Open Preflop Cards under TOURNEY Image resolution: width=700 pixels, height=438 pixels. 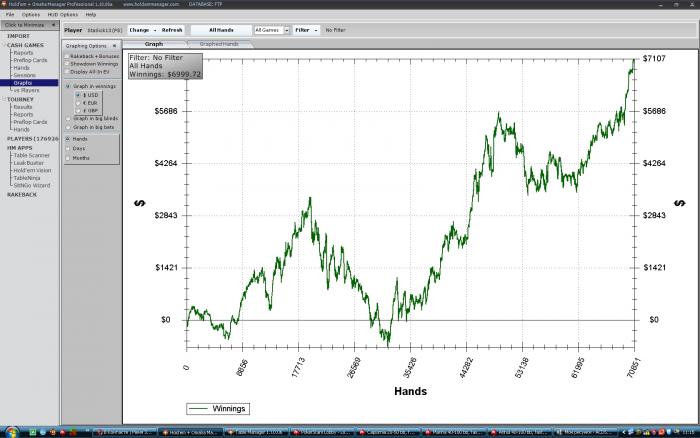pos(30,122)
